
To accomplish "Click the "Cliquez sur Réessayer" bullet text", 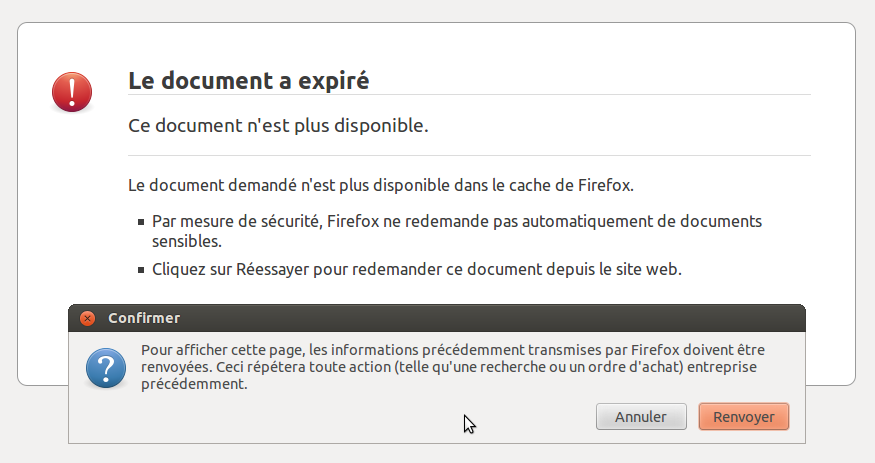I will pos(417,269).
